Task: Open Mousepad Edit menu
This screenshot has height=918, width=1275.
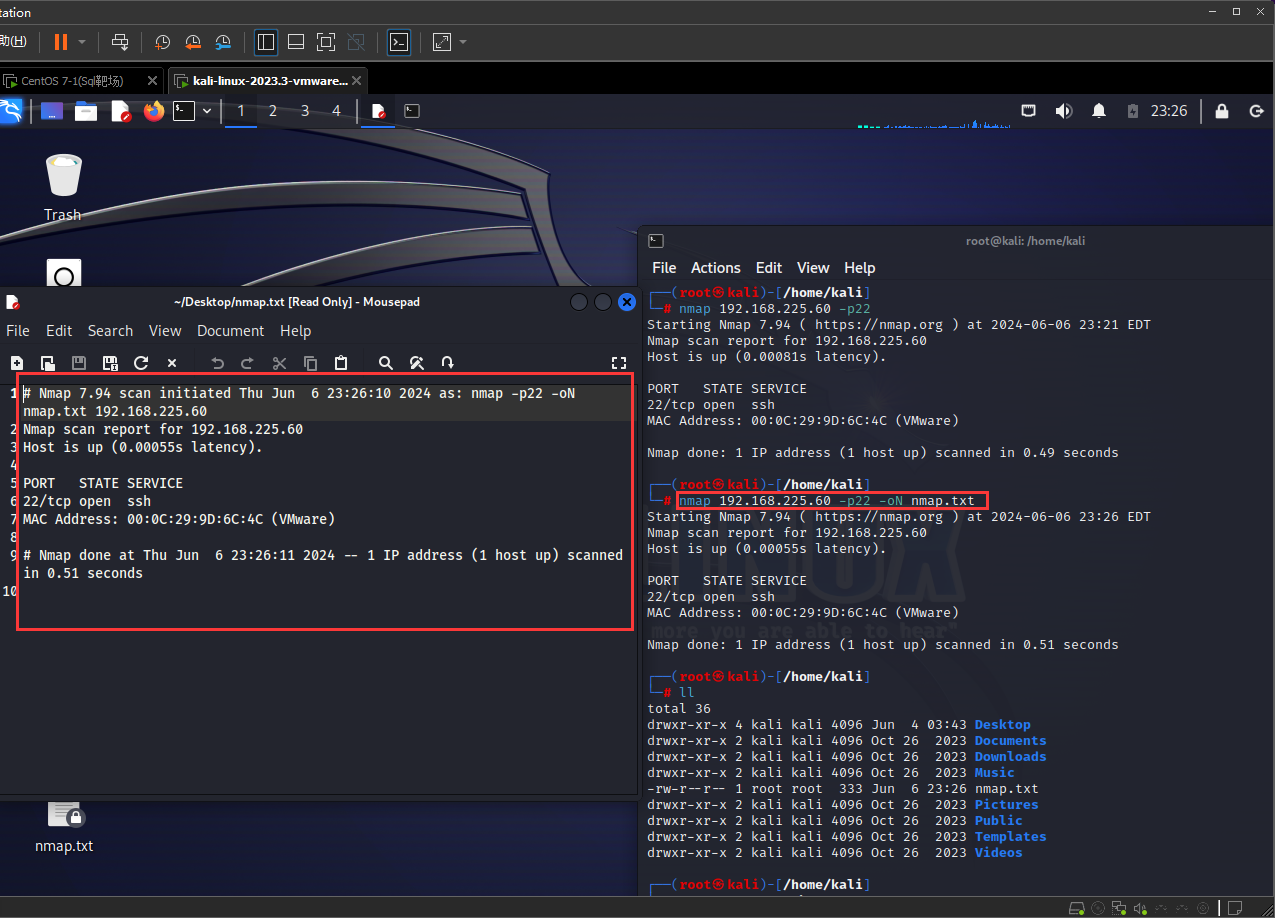Action: click(x=59, y=331)
